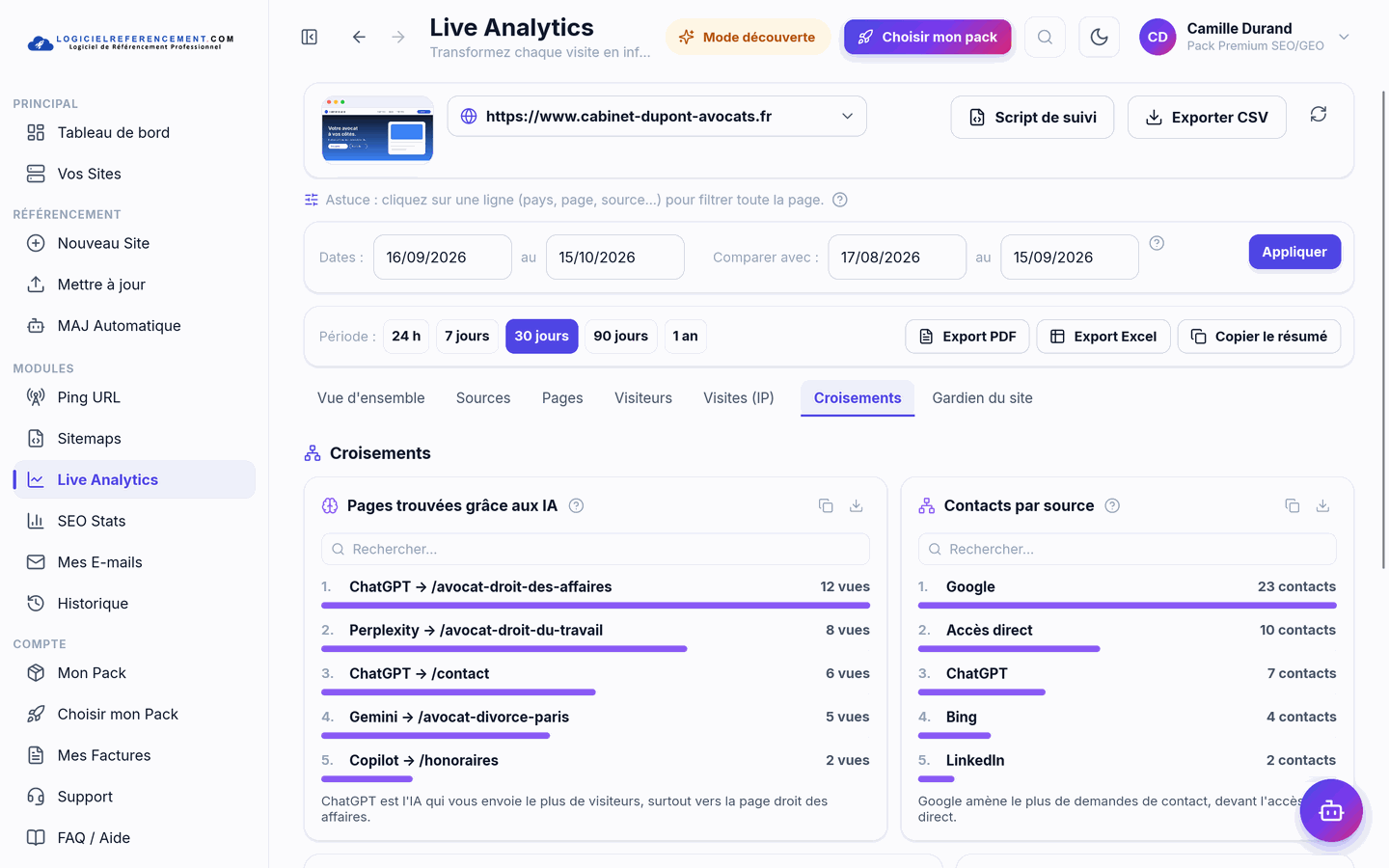Open Sitemaps module
This screenshot has height=868, width=1389.
(x=134, y=439)
